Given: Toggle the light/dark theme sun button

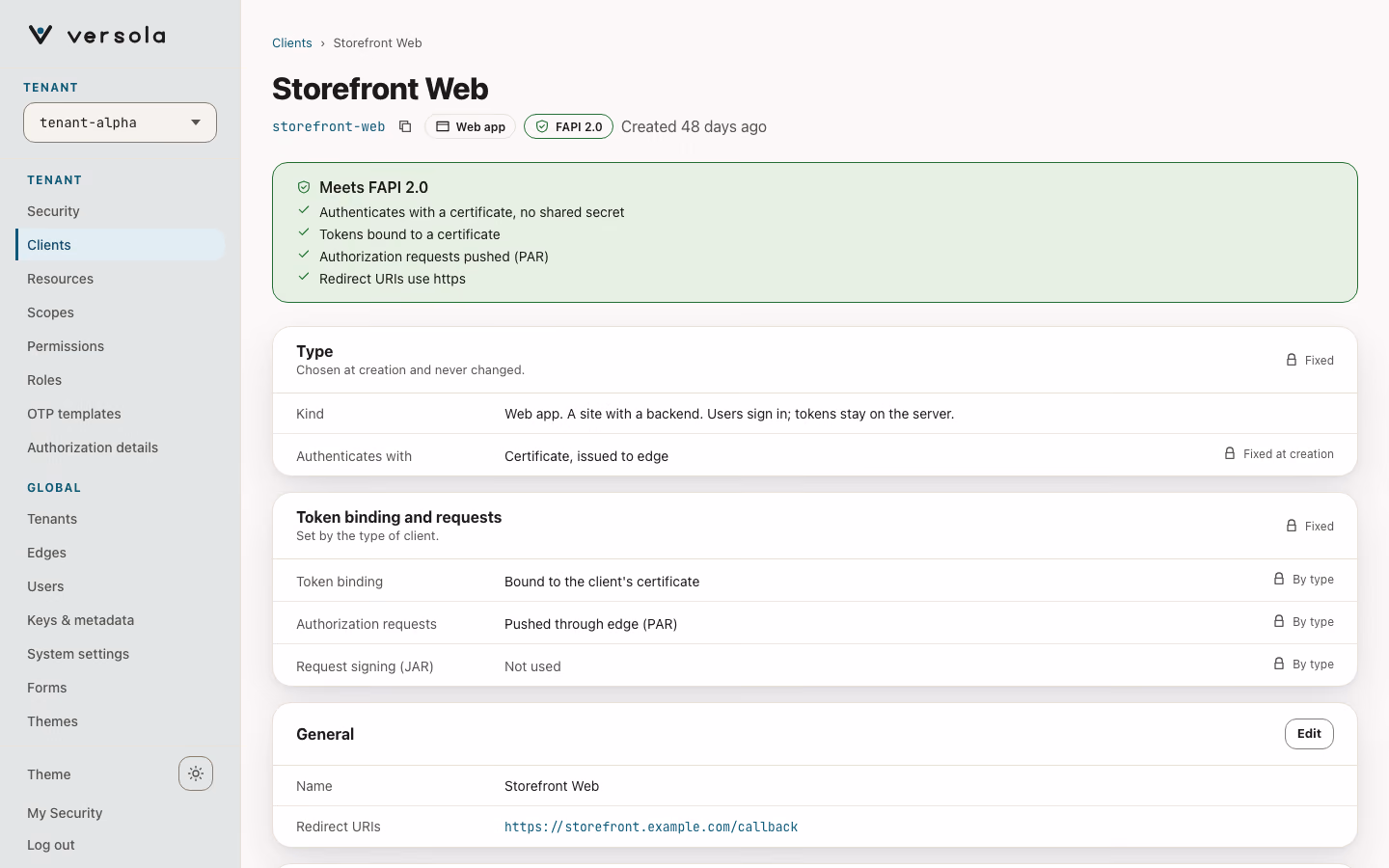Looking at the screenshot, I should point(196,773).
